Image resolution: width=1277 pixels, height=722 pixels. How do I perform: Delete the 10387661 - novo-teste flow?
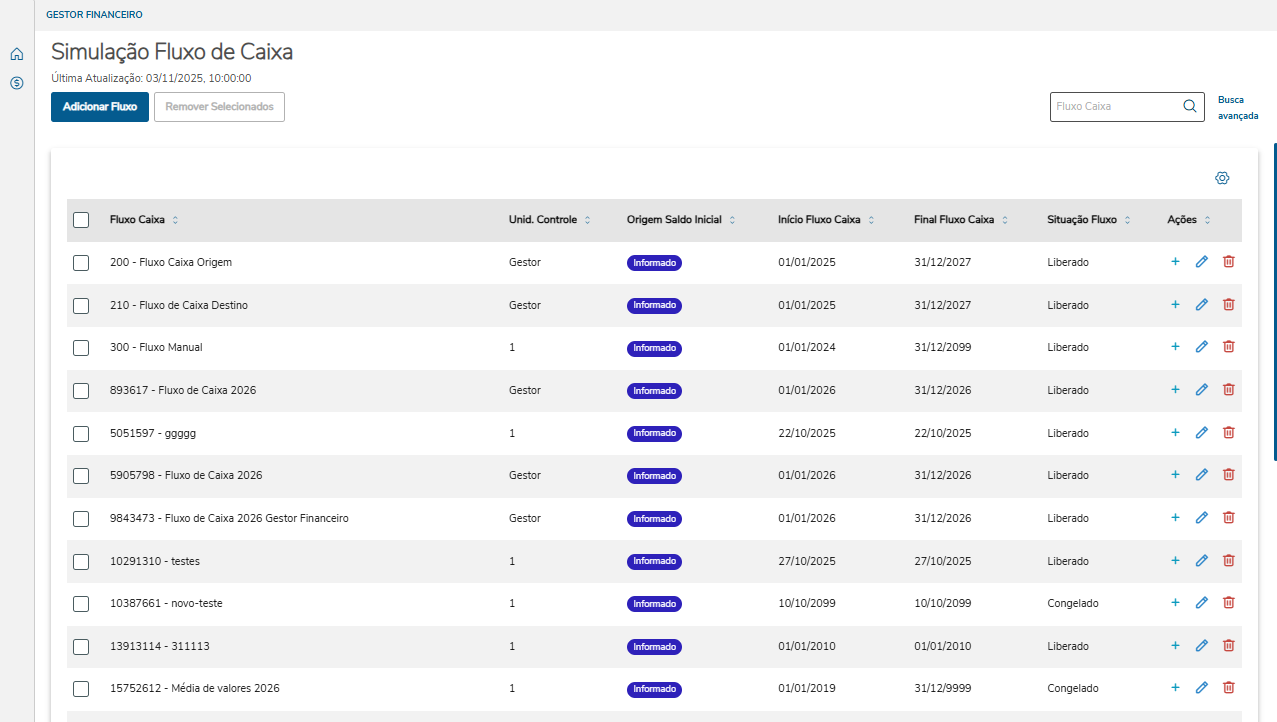pos(1229,603)
